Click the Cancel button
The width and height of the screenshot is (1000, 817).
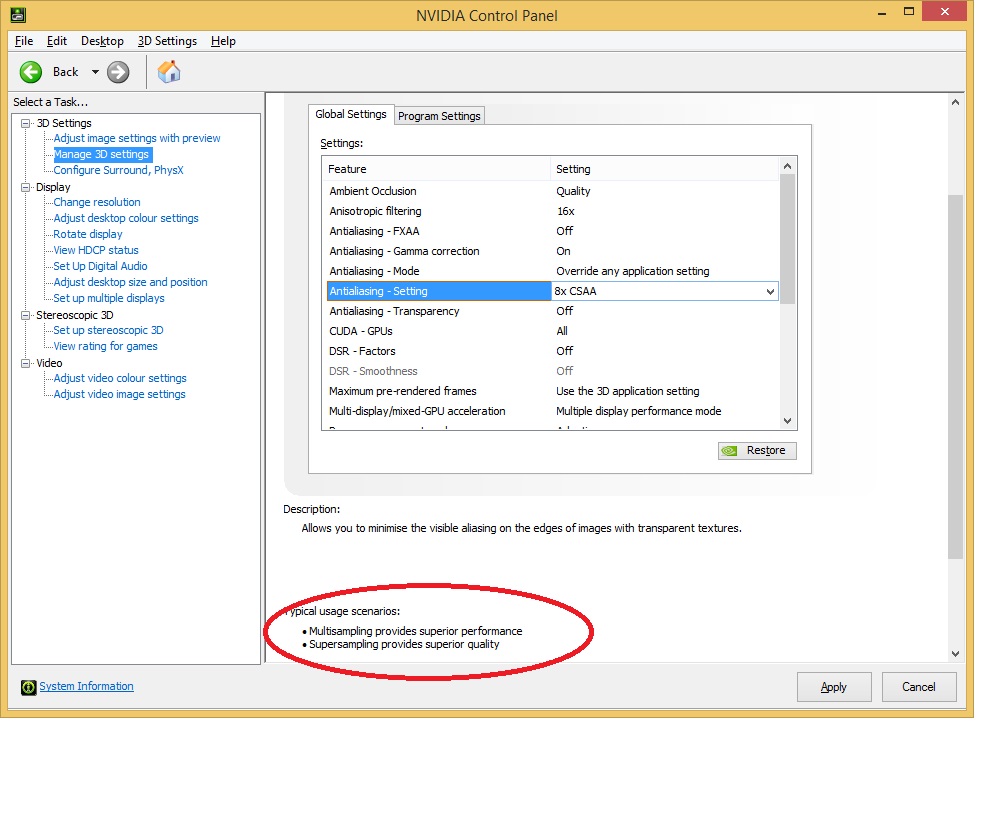(x=918, y=688)
